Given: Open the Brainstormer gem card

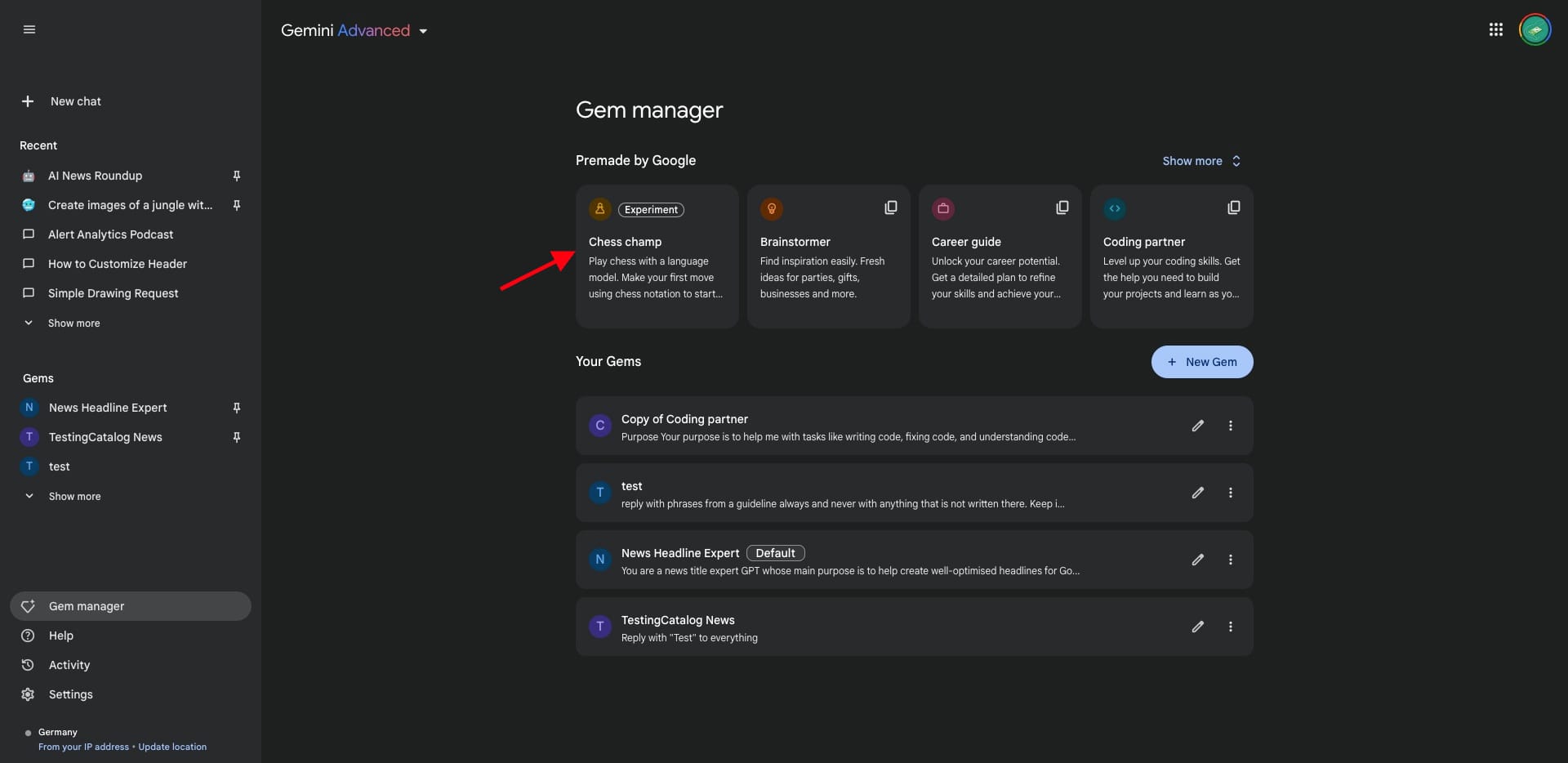Looking at the screenshot, I should click(829, 257).
